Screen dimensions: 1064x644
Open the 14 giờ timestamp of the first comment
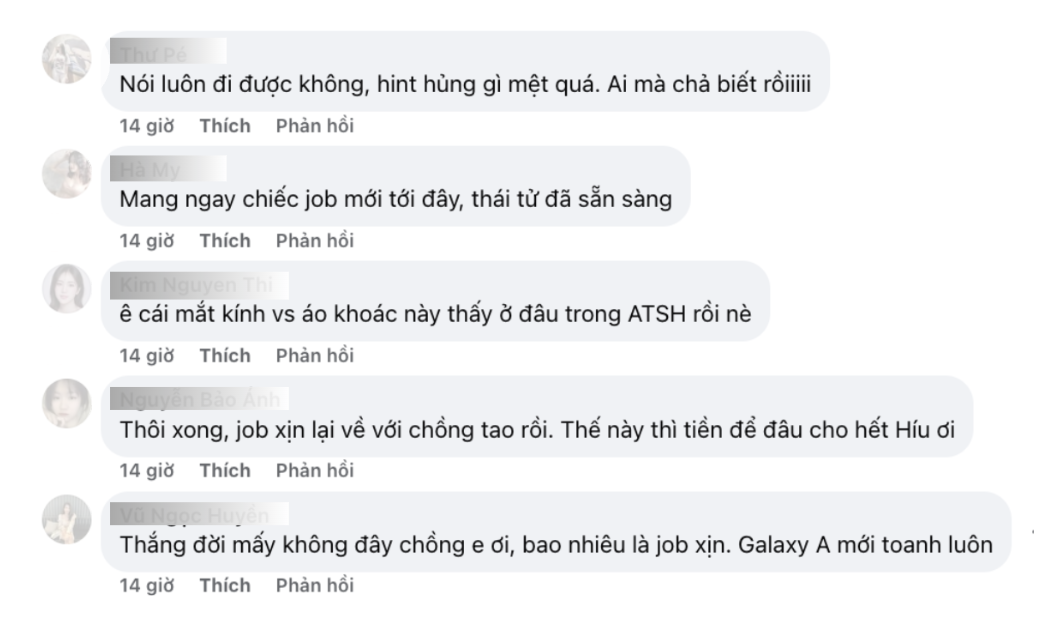(147, 126)
